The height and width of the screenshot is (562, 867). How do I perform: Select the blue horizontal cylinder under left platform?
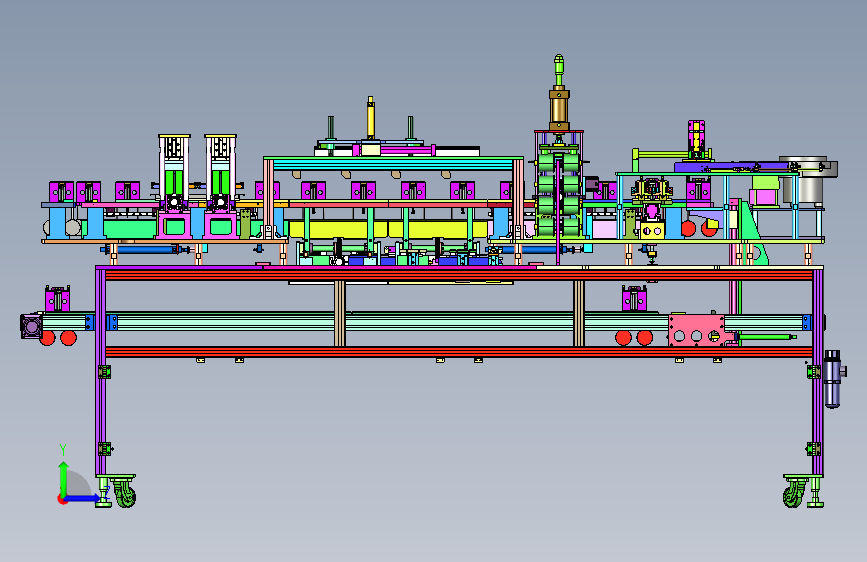coord(146,250)
